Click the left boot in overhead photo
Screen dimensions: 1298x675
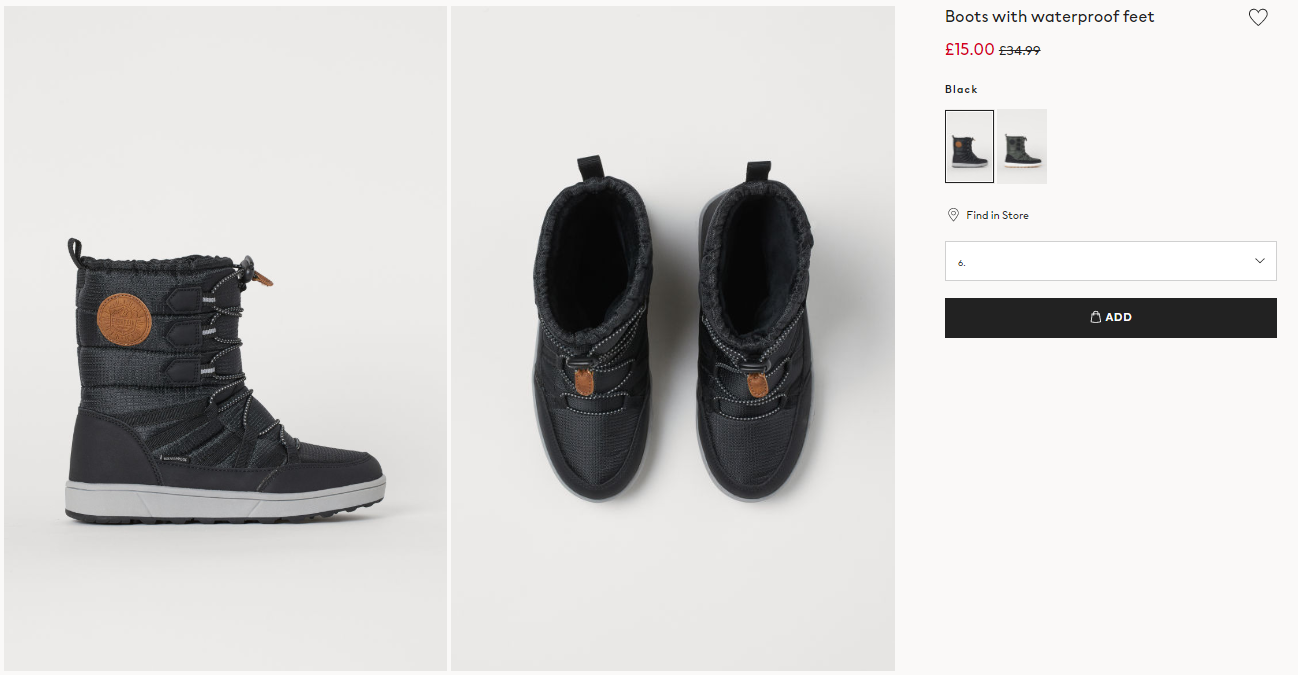coord(591,330)
